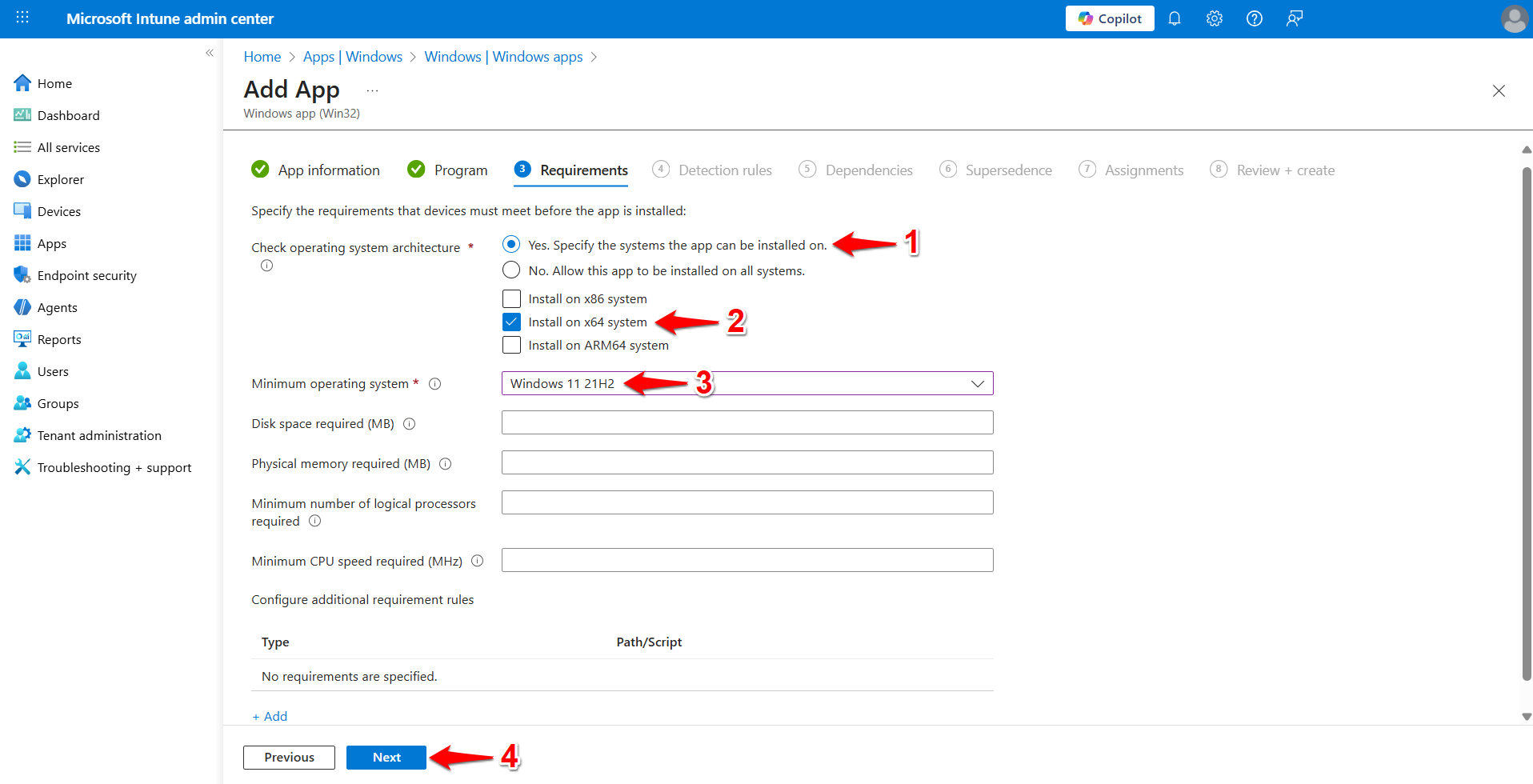Open Endpoint security in sidebar

[x=86, y=275]
